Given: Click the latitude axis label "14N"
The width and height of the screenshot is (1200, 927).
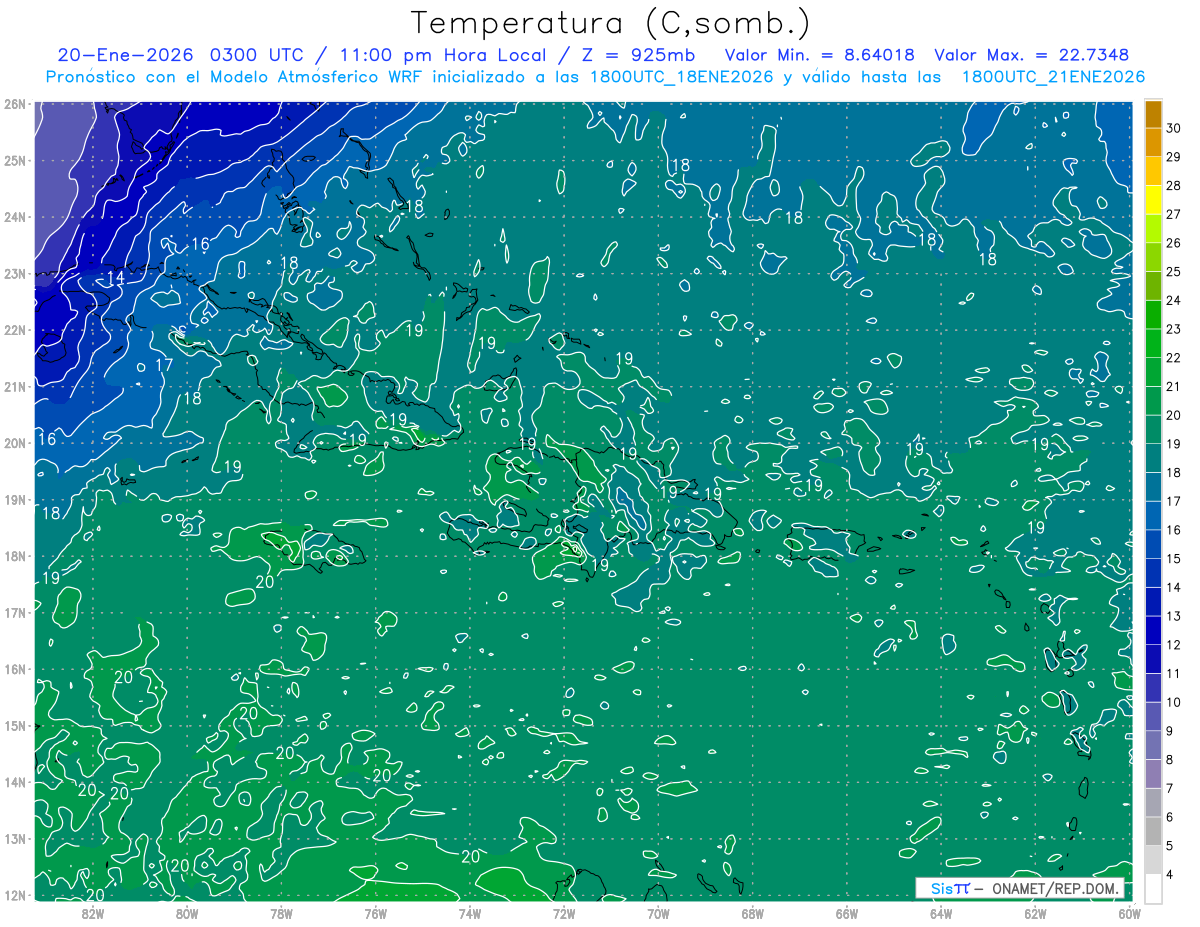Looking at the screenshot, I should coord(14,782).
